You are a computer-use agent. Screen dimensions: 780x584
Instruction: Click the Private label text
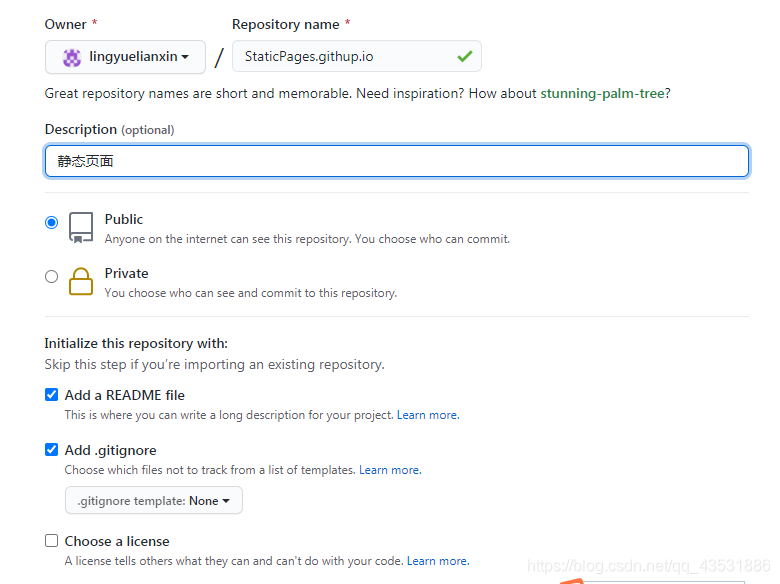(x=126, y=274)
